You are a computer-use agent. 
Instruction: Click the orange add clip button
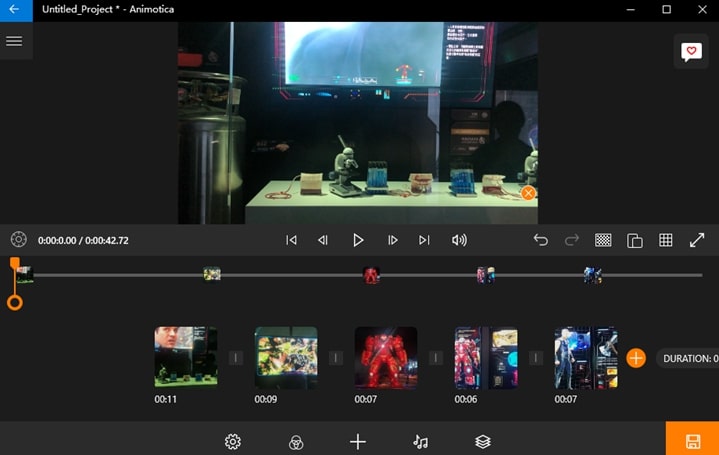tap(636, 357)
